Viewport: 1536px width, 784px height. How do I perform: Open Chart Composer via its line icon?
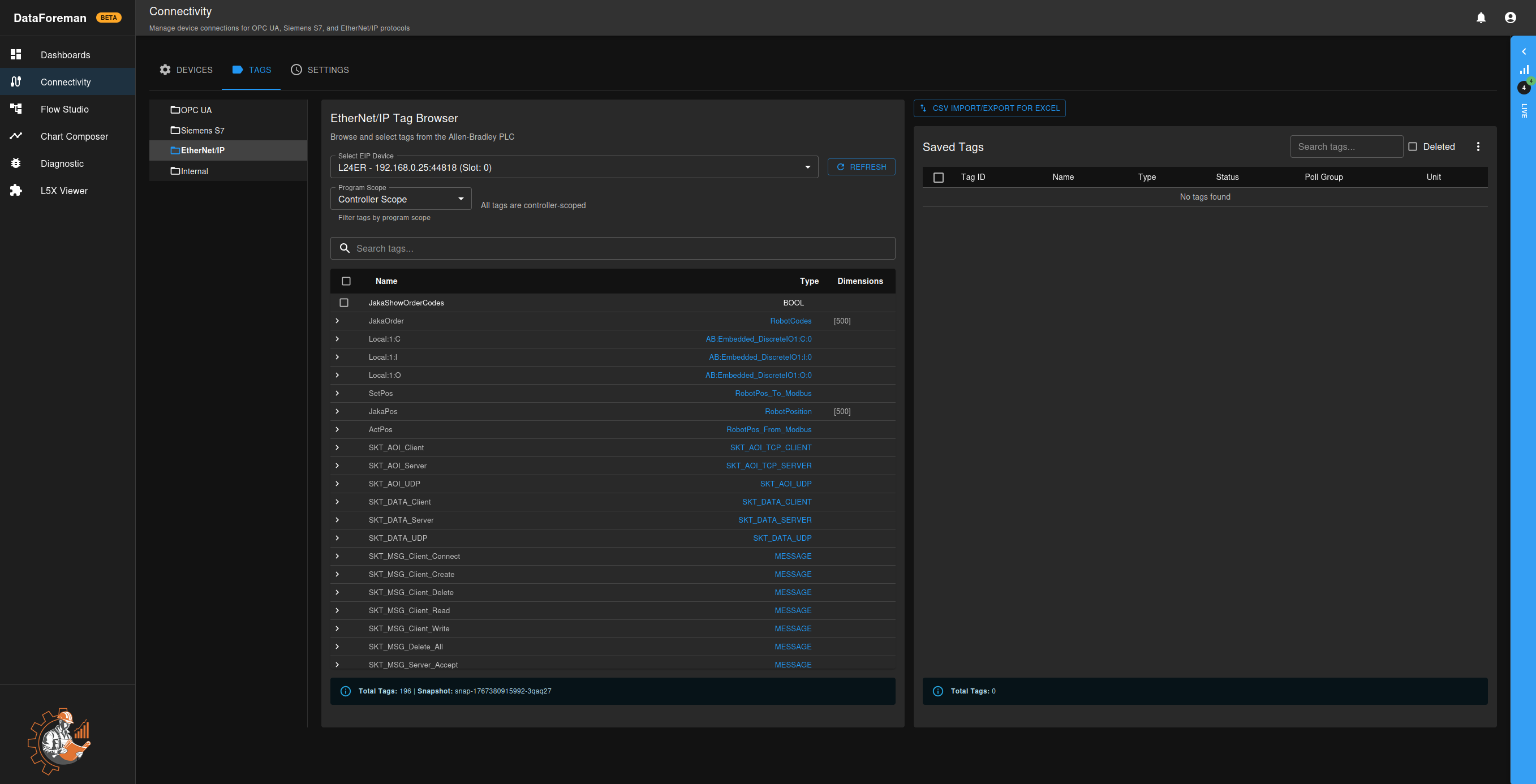pos(16,136)
